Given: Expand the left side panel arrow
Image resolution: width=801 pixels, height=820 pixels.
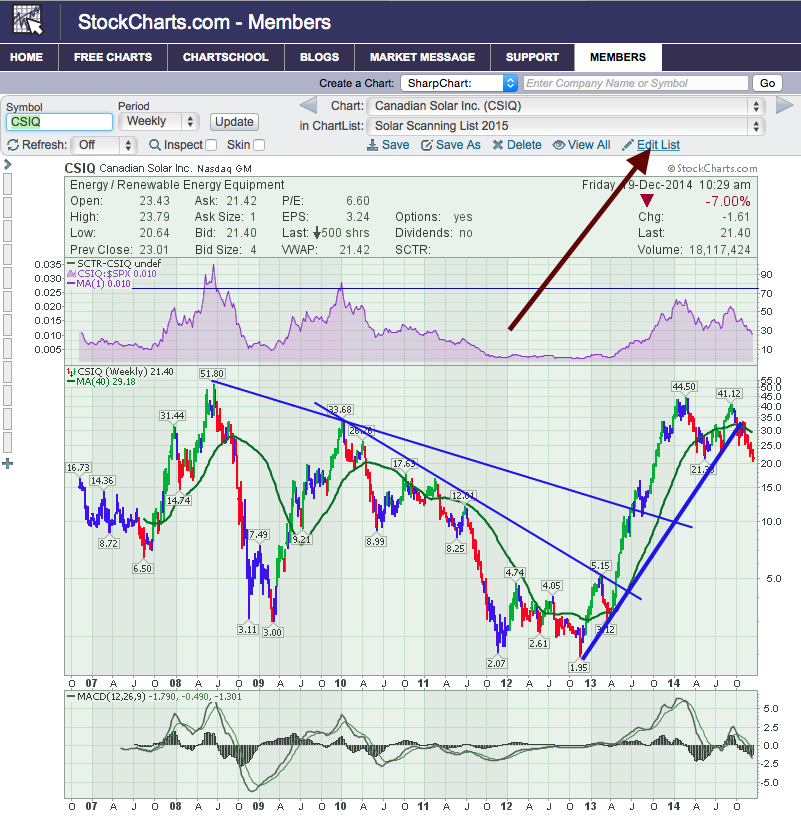Looking at the screenshot, I should (x=7, y=164).
